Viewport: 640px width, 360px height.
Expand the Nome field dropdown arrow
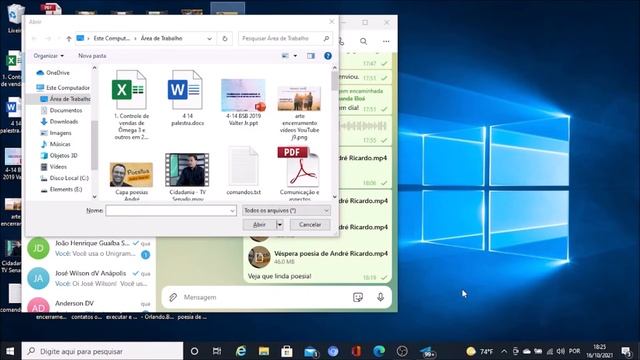coord(232,211)
